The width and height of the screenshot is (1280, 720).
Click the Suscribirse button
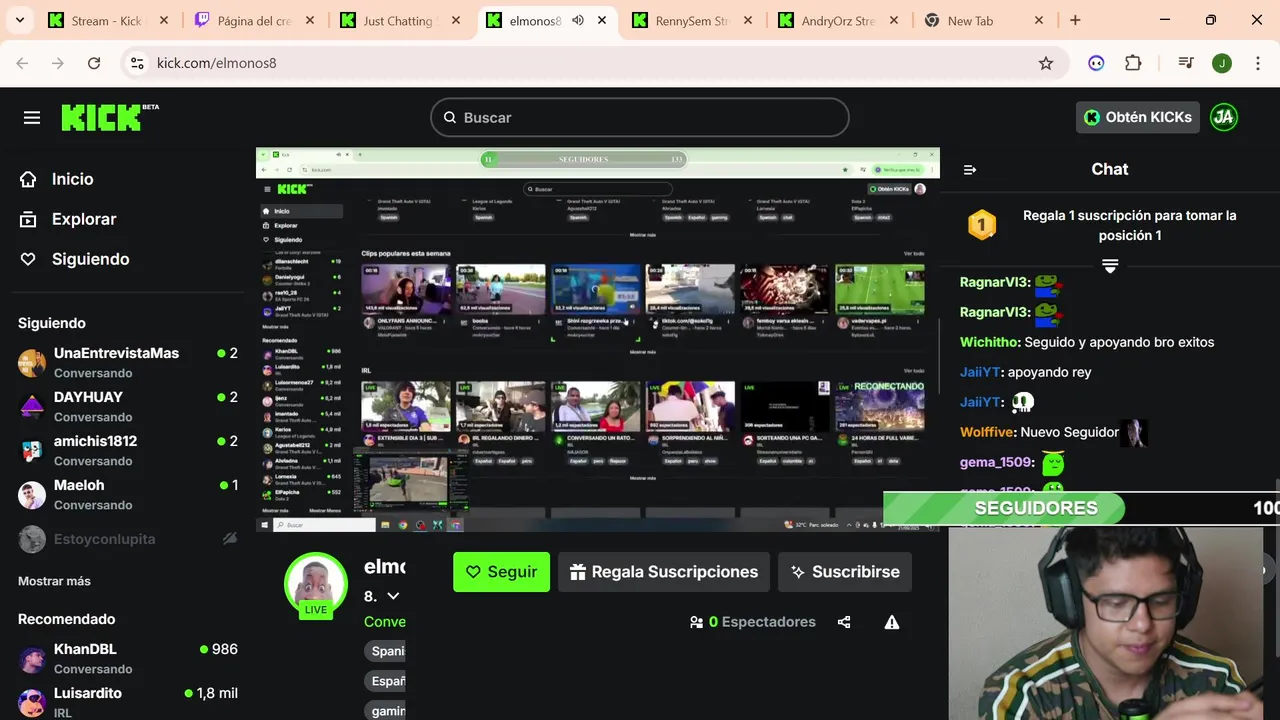[x=845, y=572]
